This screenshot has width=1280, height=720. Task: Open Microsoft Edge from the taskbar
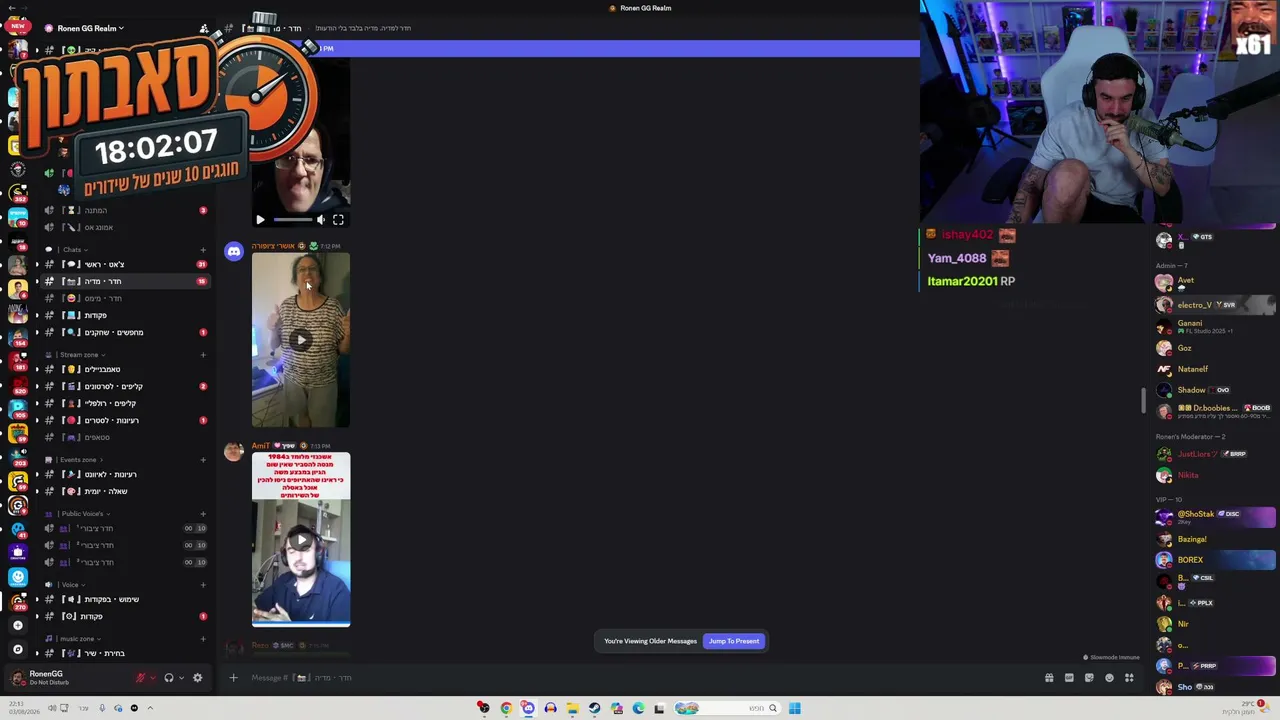click(x=638, y=708)
